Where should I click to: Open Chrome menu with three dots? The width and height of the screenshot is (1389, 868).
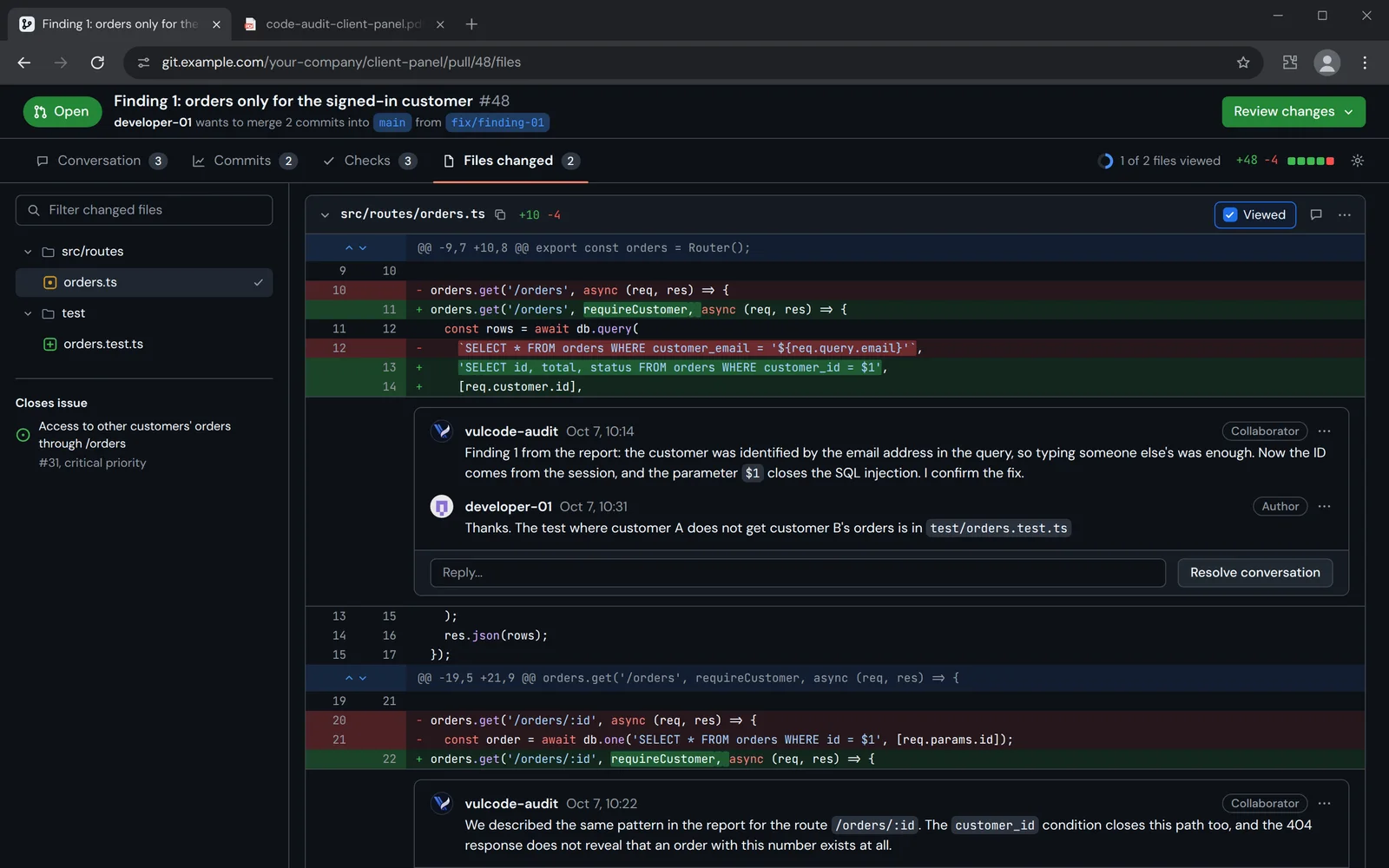point(1365,62)
